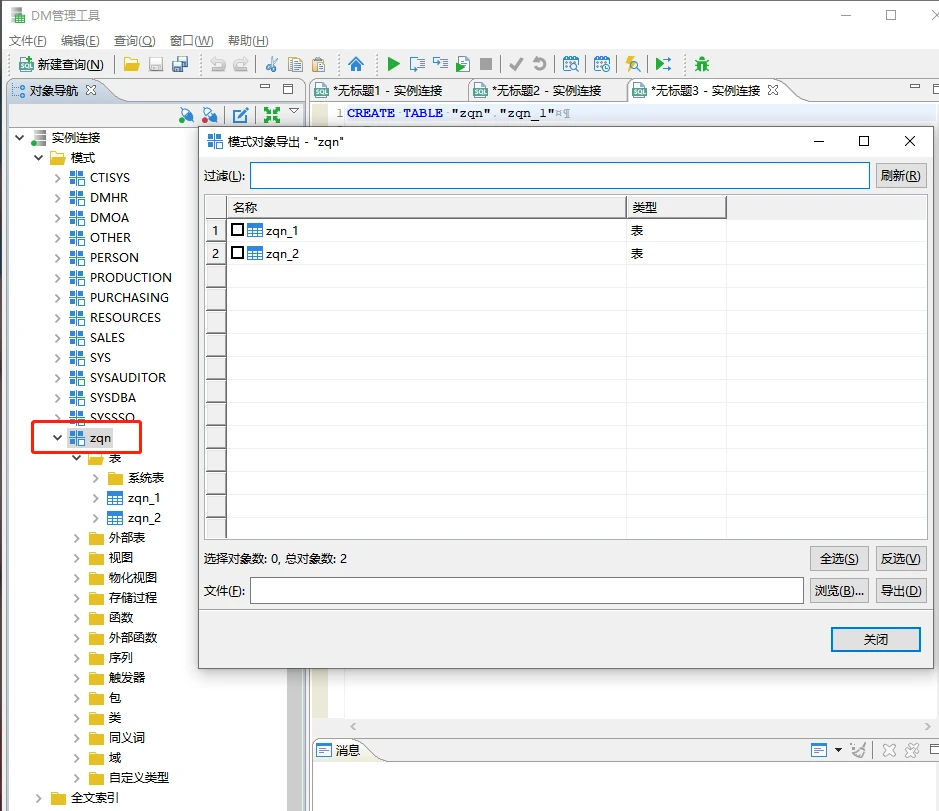Collapse the zqn schema node

(57, 437)
